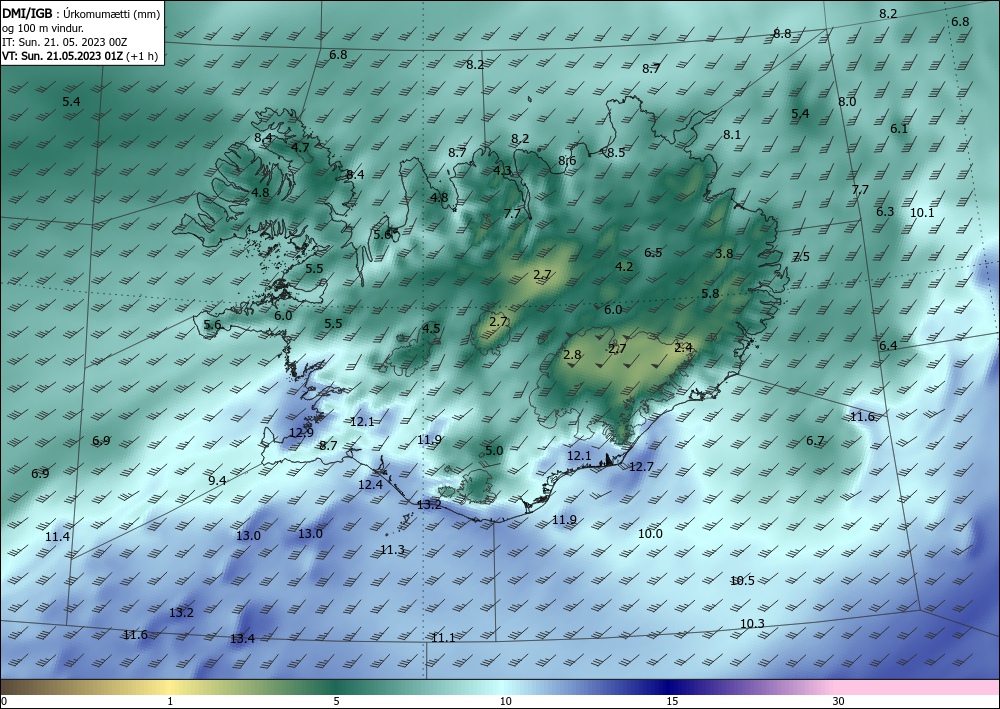Click the map value 6.4
Screen dimensions: 1000x709
[x=888, y=346]
